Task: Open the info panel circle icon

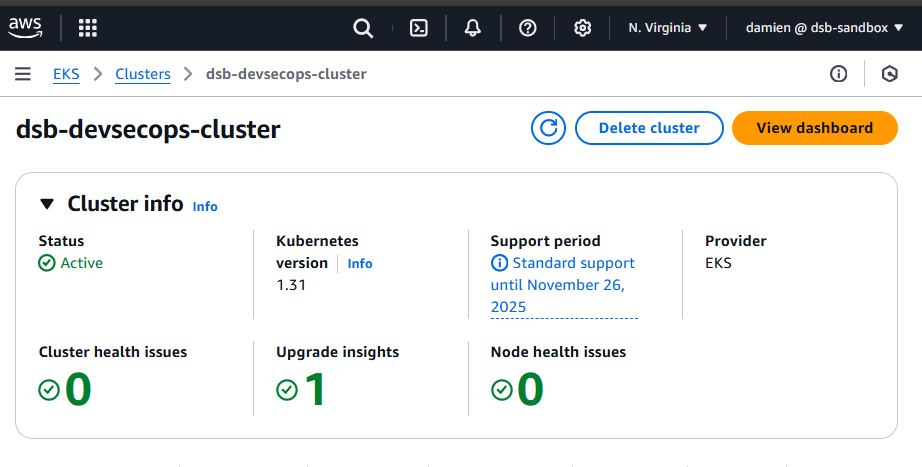Action: (838, 74)
